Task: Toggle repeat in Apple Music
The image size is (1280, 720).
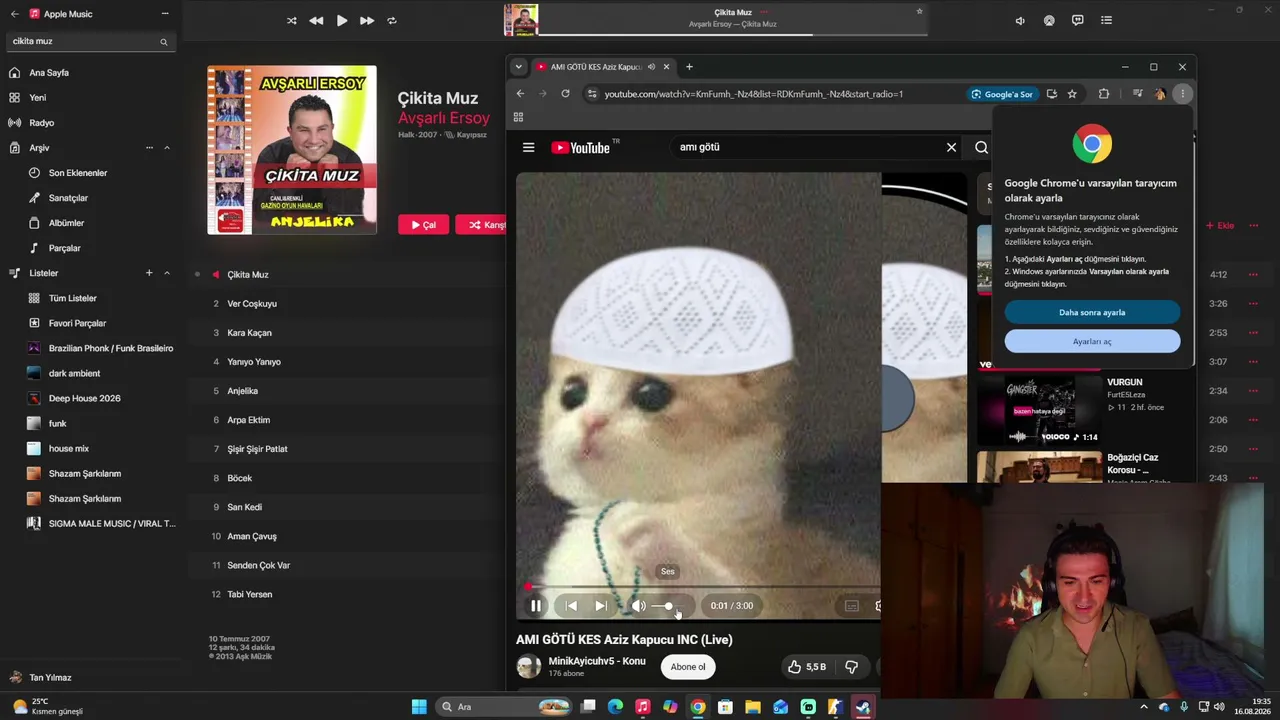Action: [392, 20]
